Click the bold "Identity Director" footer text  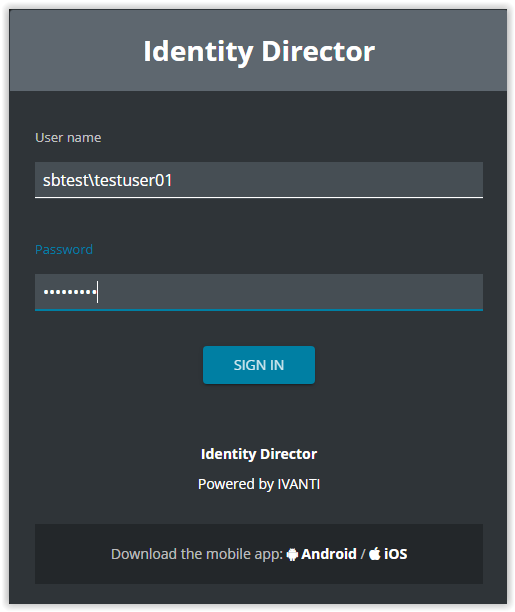tap(259, 454)
